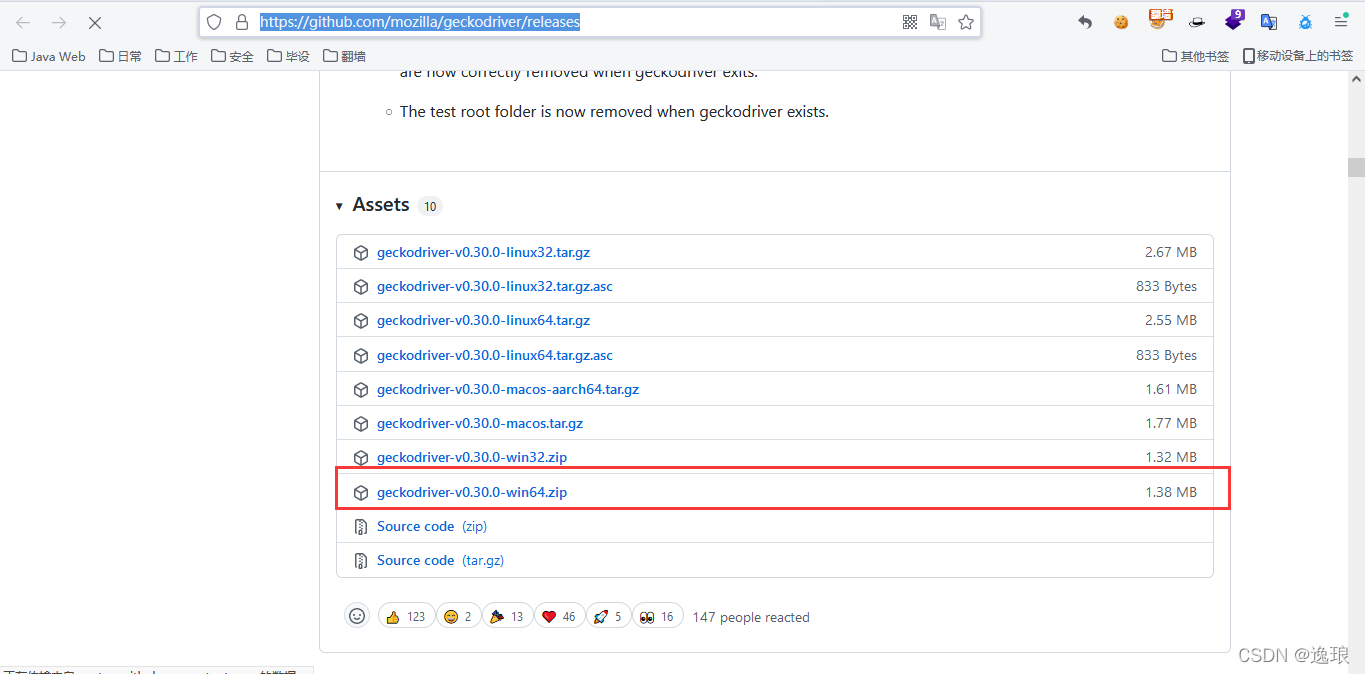Click the browser back arrow
Image resolution: width=1365 pixels, height=674 pixels.
[23, 22]
